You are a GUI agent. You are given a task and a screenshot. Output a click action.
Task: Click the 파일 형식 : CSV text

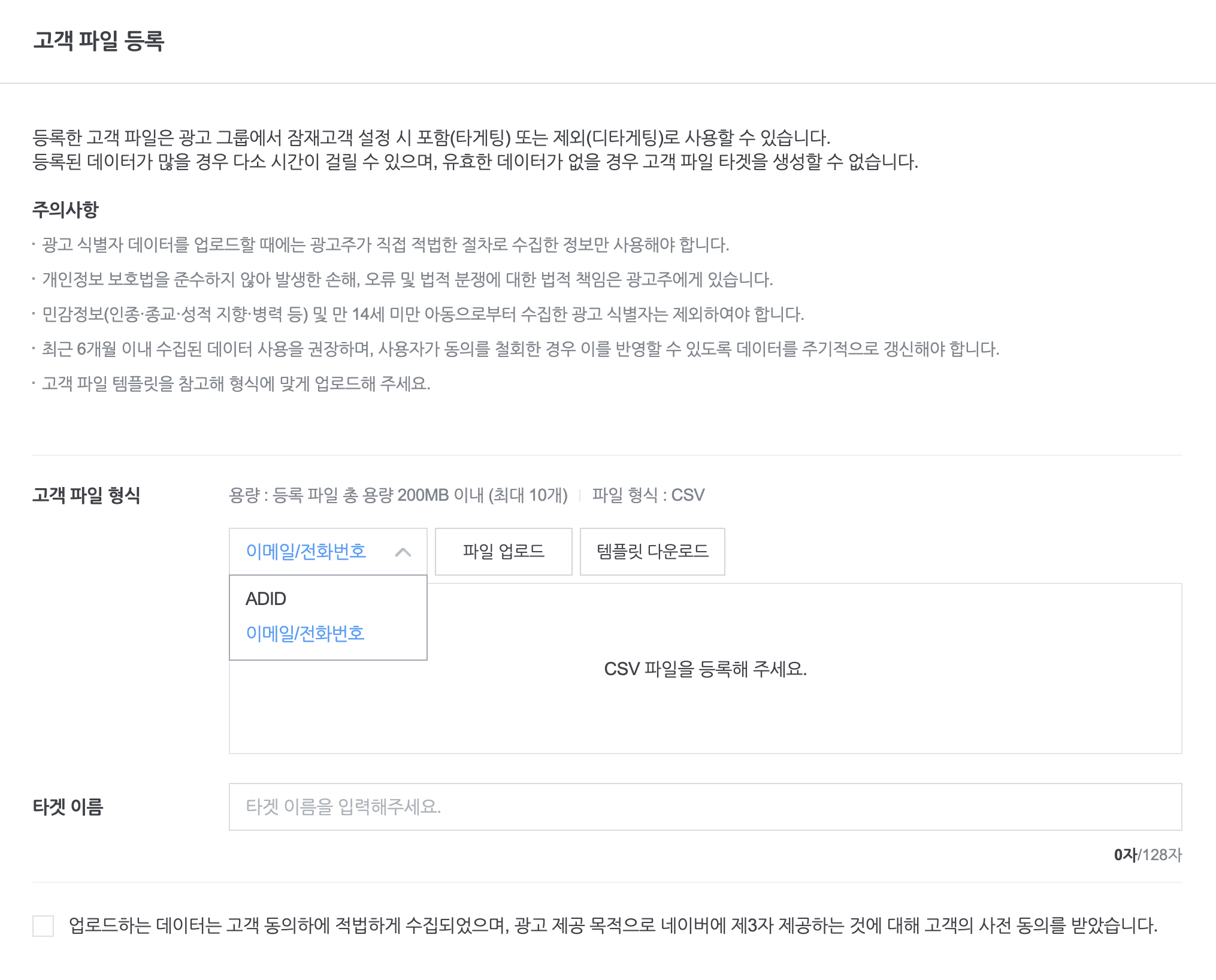coord(648,495)
